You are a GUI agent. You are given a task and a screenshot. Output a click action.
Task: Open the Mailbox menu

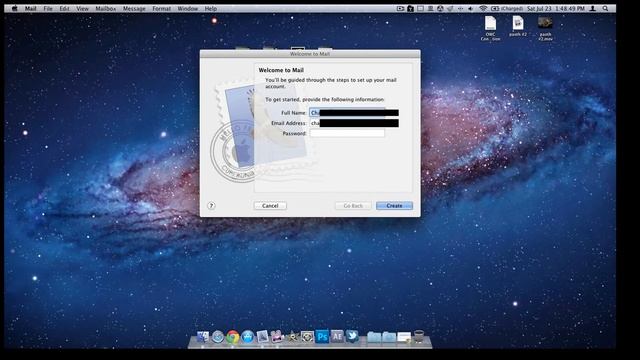pyautogui.click(x=106, y=8)
